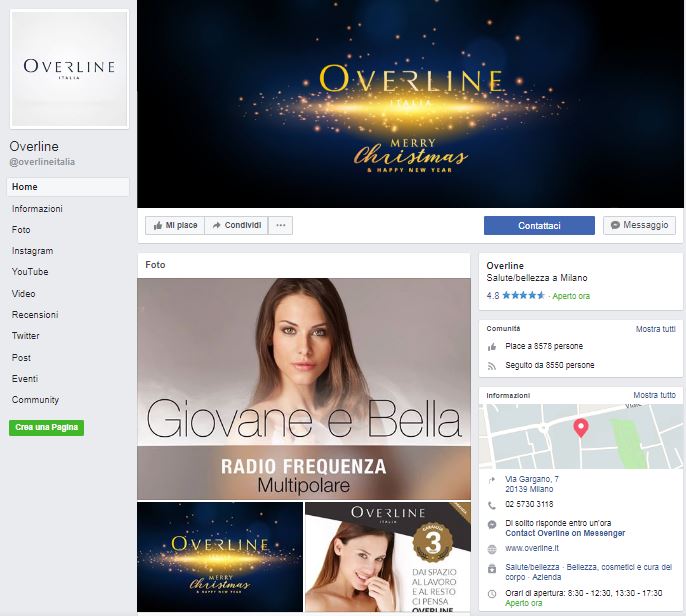686x616 pixels.
Task: Open the small Merry Christmas photo thumbnail
Action: tap(220, 557)
